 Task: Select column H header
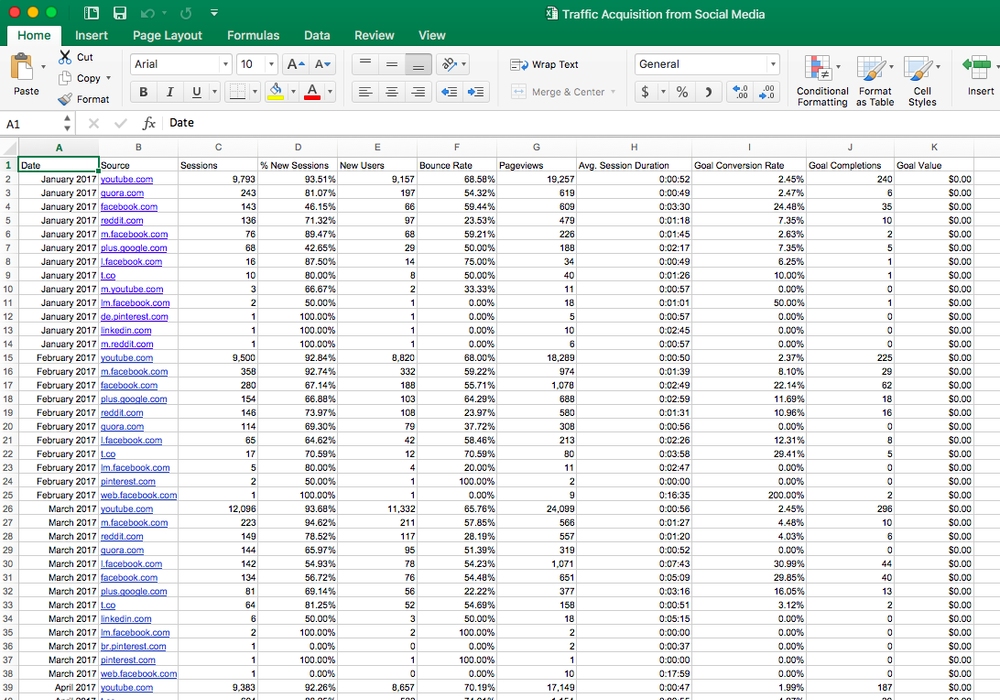[634, 147]
